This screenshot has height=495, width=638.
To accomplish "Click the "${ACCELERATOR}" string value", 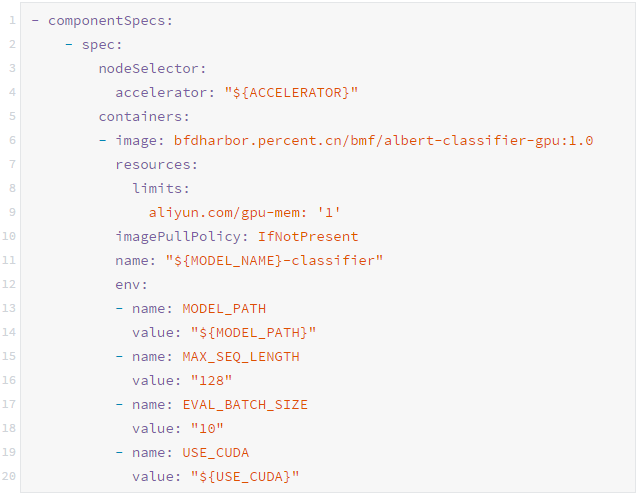I will click(x=291, y=92).
